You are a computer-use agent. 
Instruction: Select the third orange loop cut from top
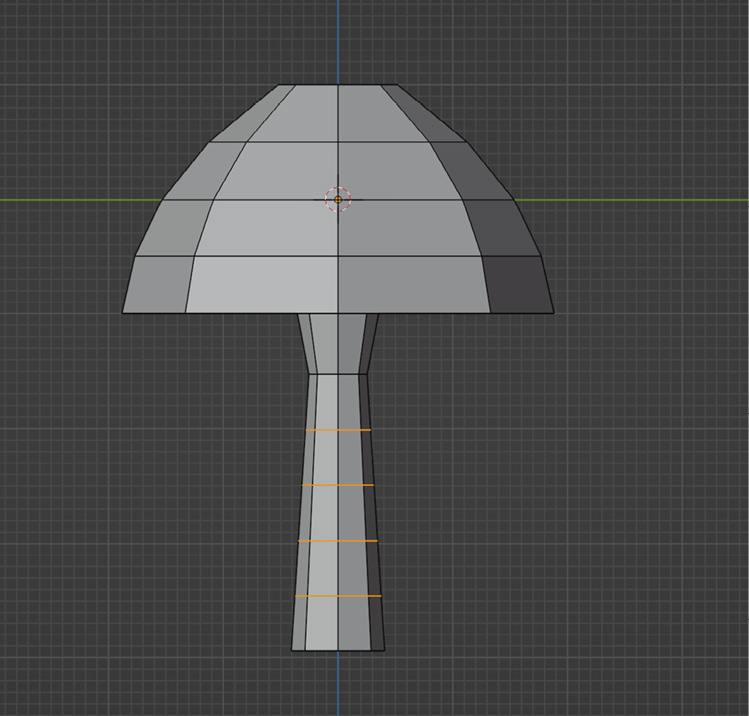[338, 541]
